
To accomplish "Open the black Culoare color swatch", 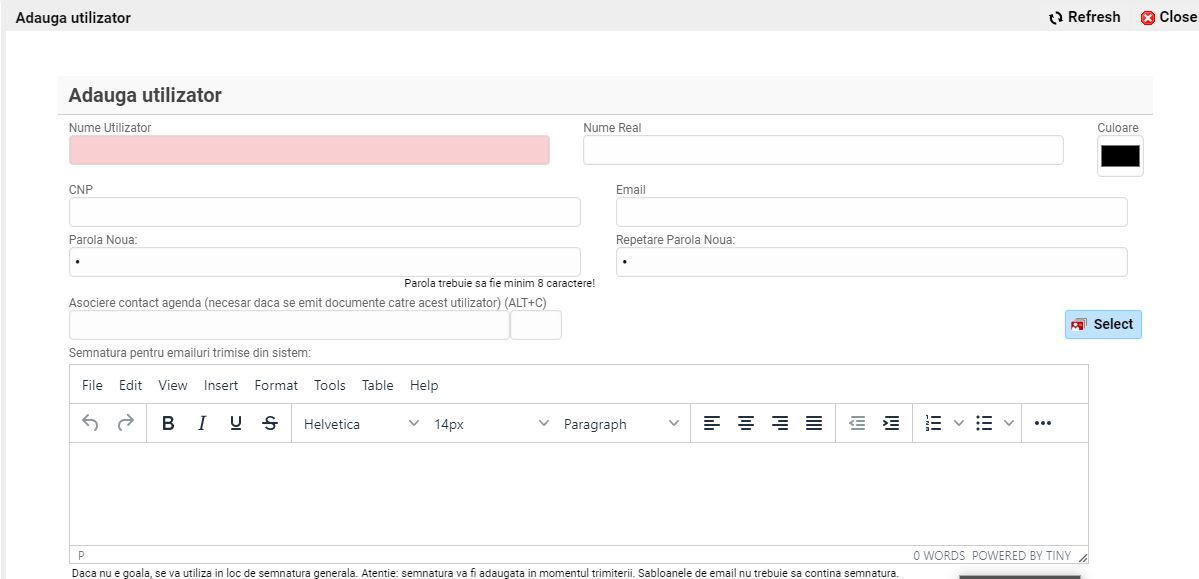I will coord(1120,156).
